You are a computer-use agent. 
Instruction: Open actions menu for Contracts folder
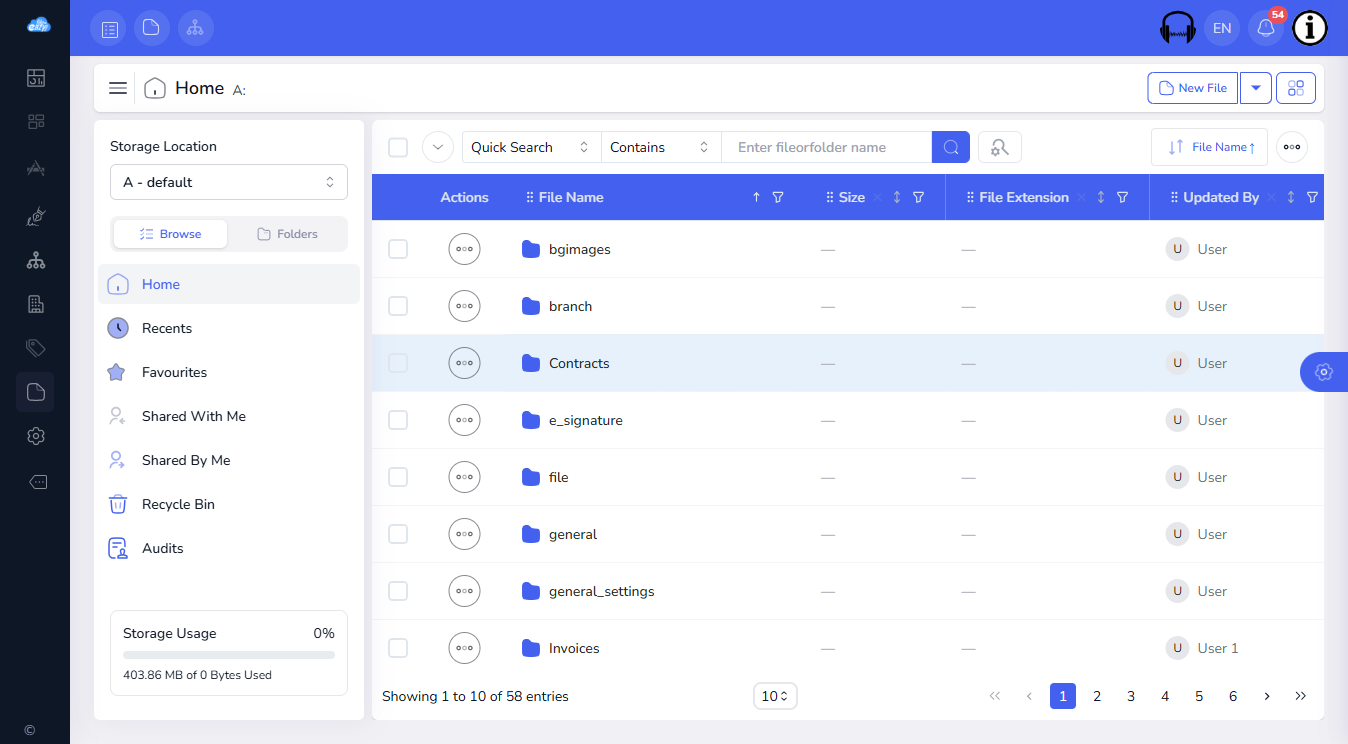point(464,363)
